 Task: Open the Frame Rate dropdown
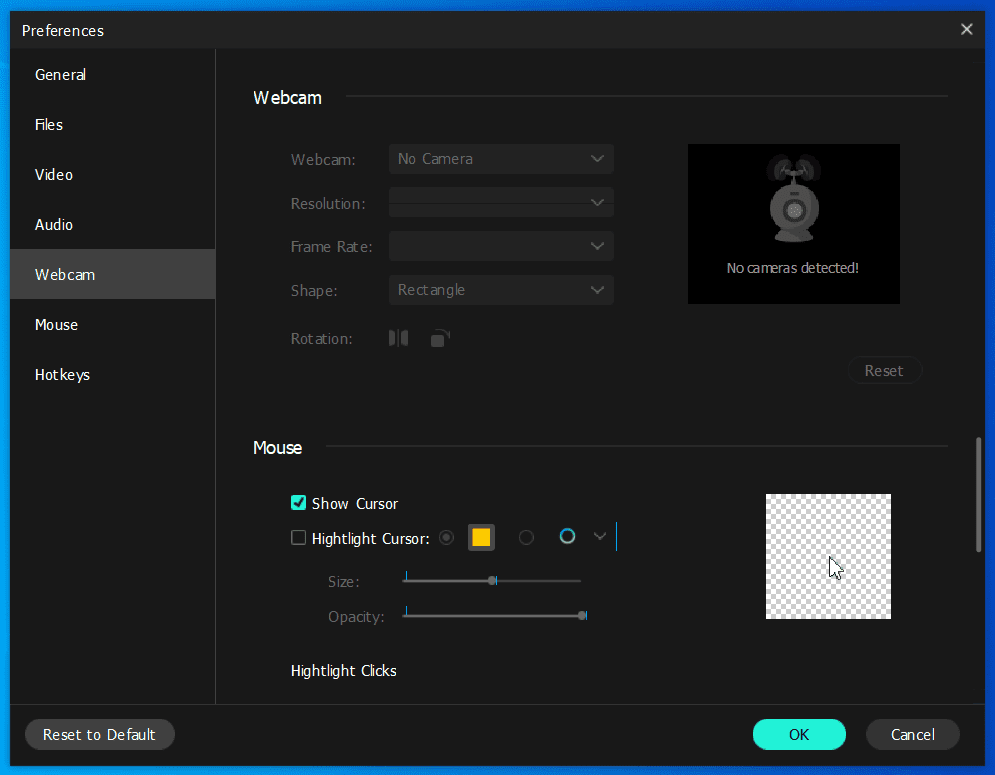(501, 246)
